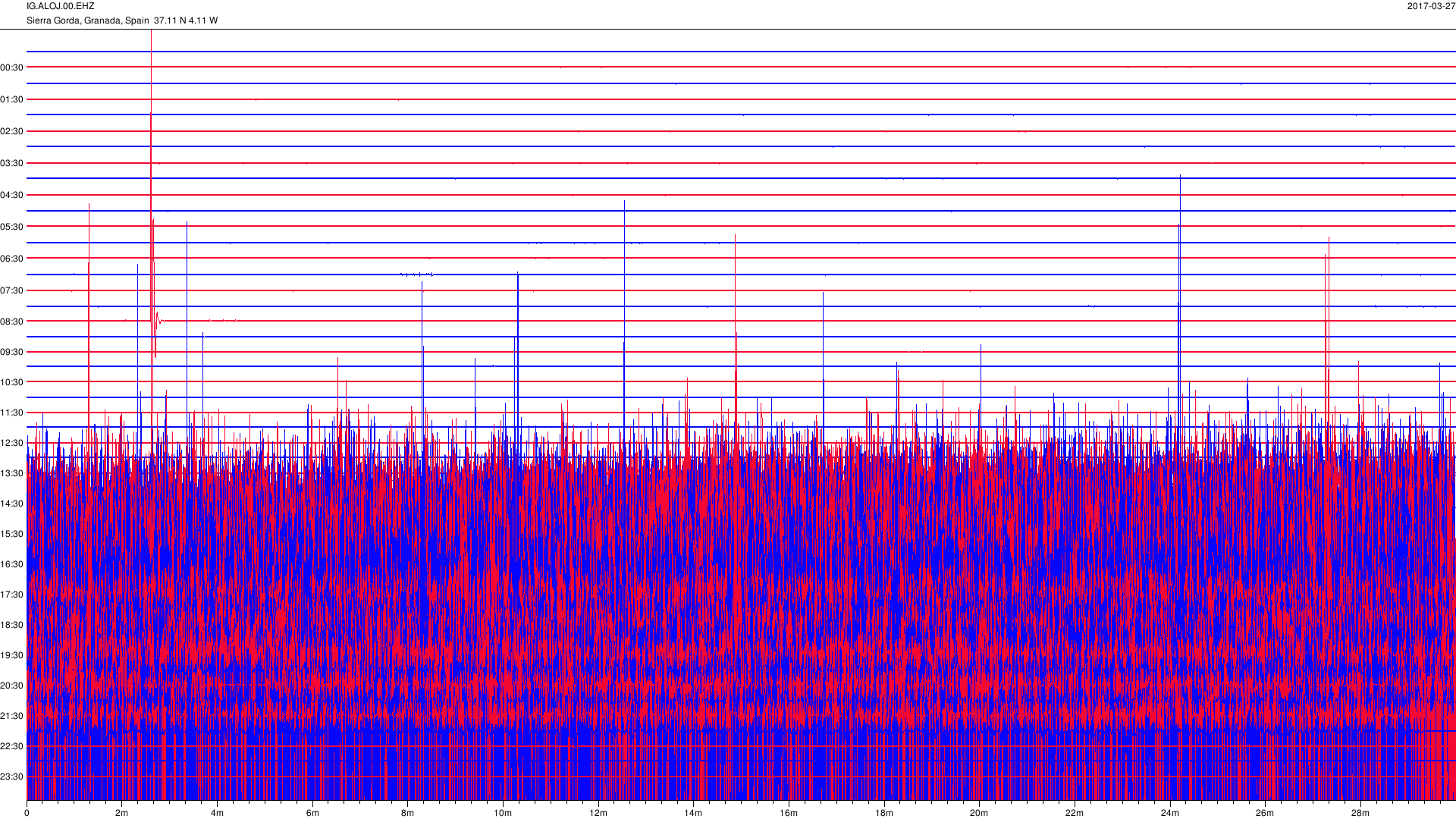Viewport: 1456px width, 819px height.
Task: Select the 01:30 time label
Action: (12, 99)
